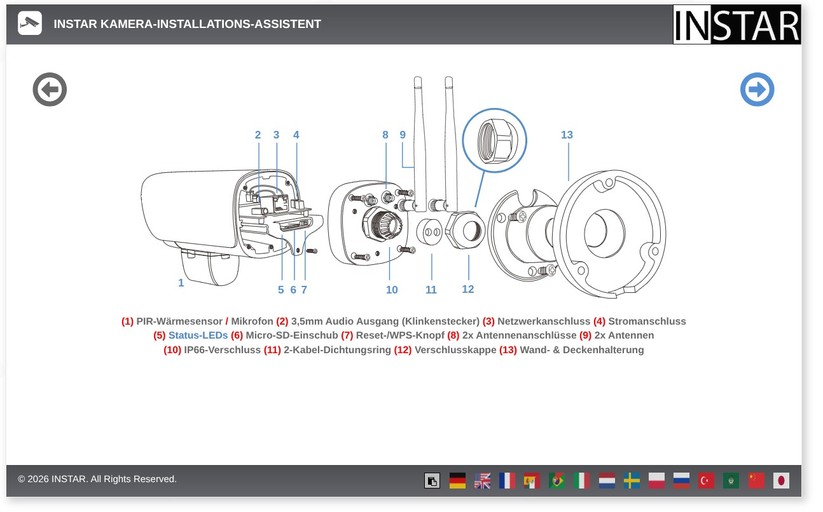Switch to Italian using the Italian flag
823x512 pixels.
(x=581, y=480)
